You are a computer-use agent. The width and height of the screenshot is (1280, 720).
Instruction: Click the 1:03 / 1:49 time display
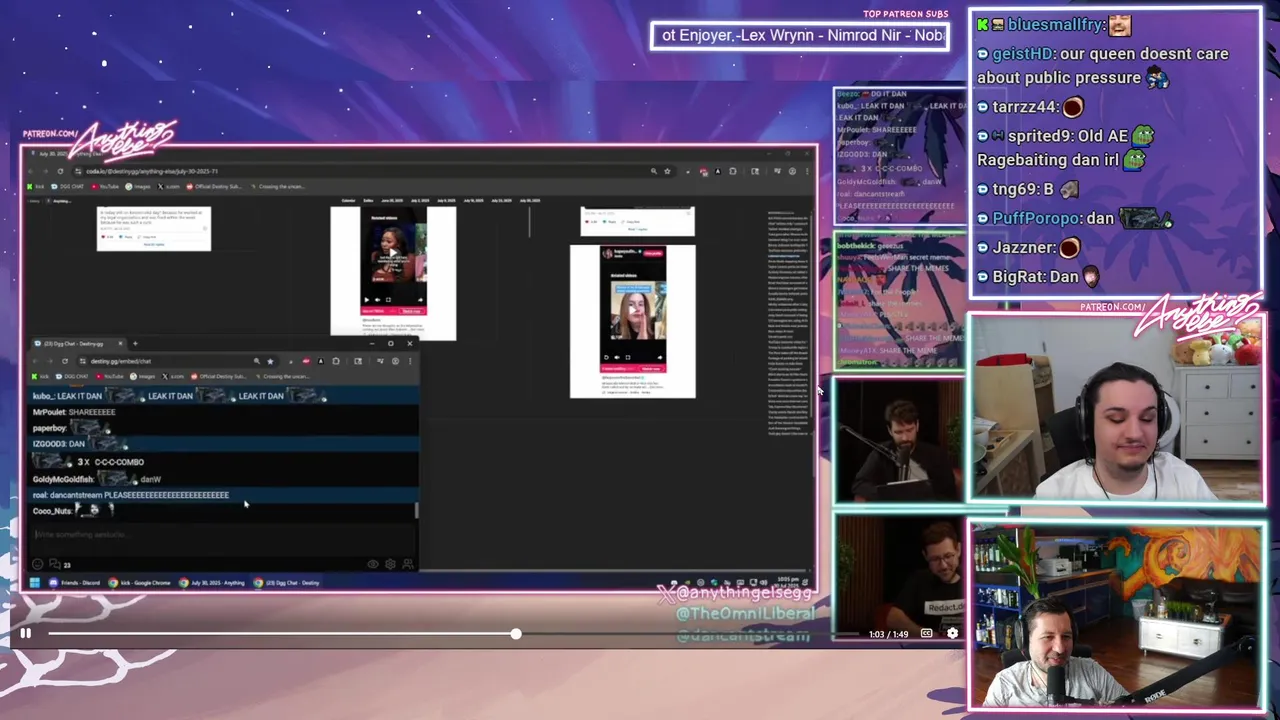[888, 634]
